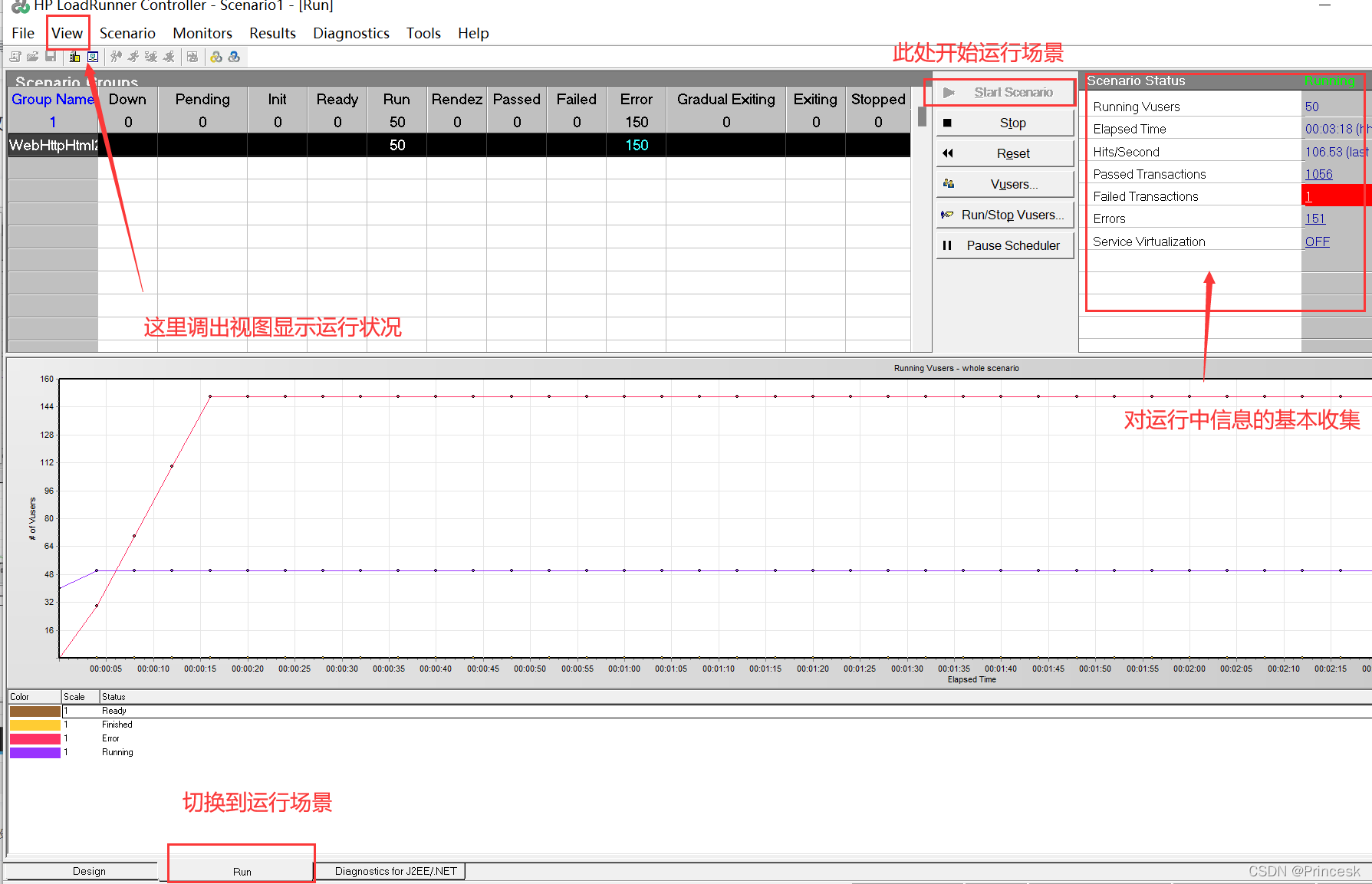Open the File menu
The height and width of the screenshot is (884, 1372).
point(23,33)
